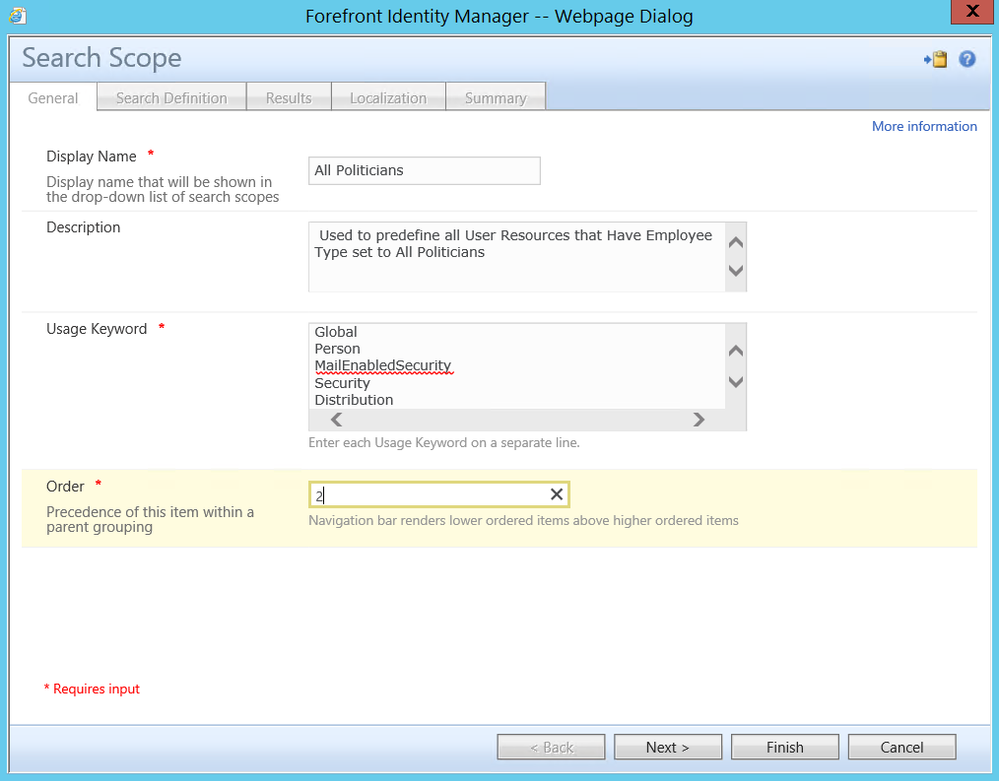View the Summary tab
The width and height of the screenshot is (999, 781).
click(x=496, y=98)
